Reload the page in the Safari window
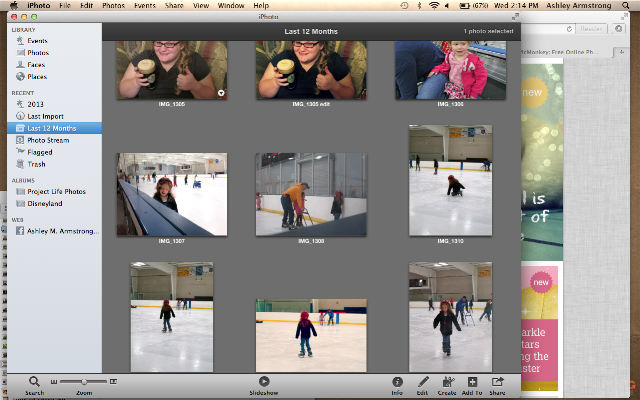 569,29
